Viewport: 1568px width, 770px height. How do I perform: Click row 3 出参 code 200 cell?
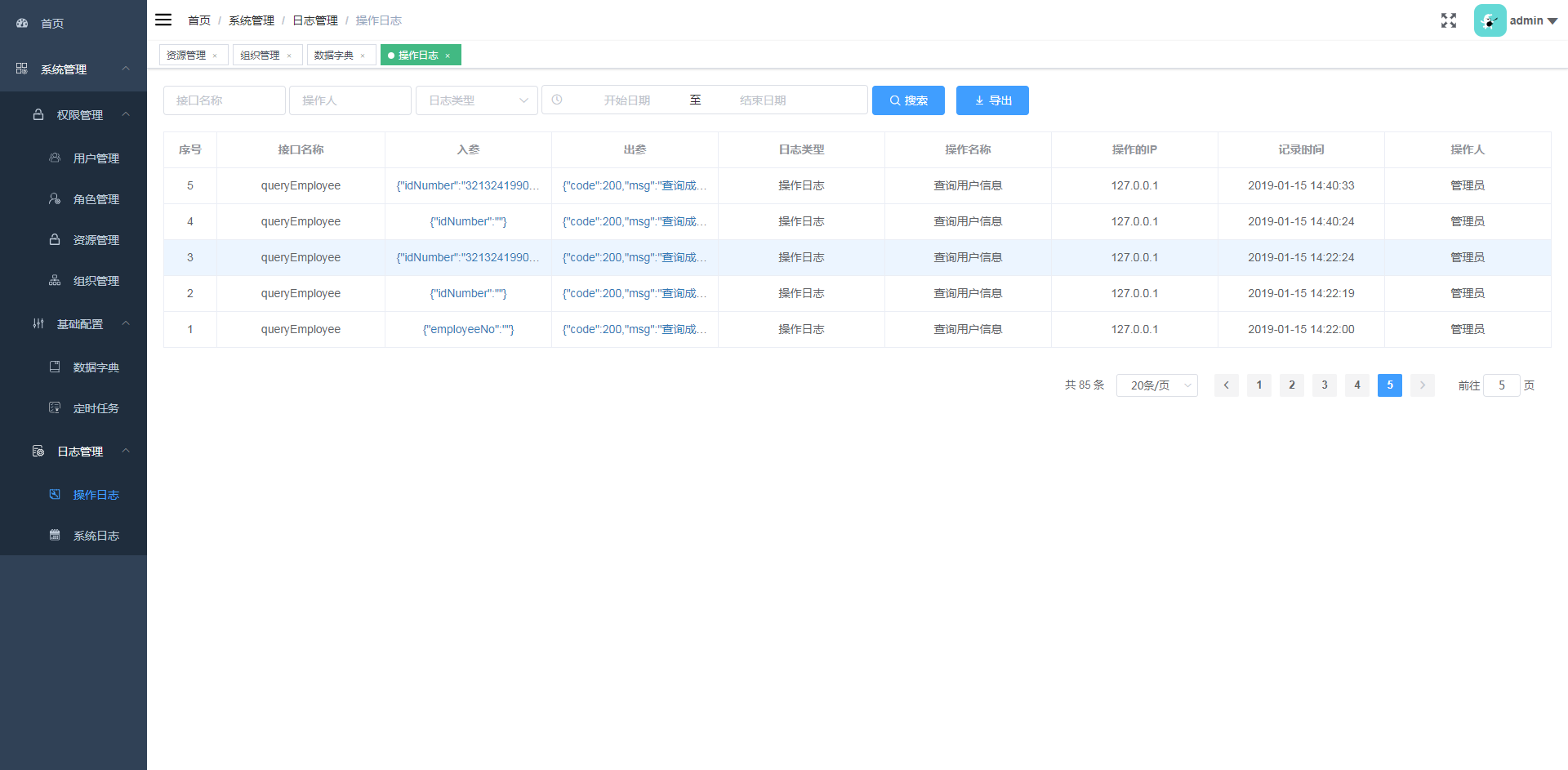(635, 257)
